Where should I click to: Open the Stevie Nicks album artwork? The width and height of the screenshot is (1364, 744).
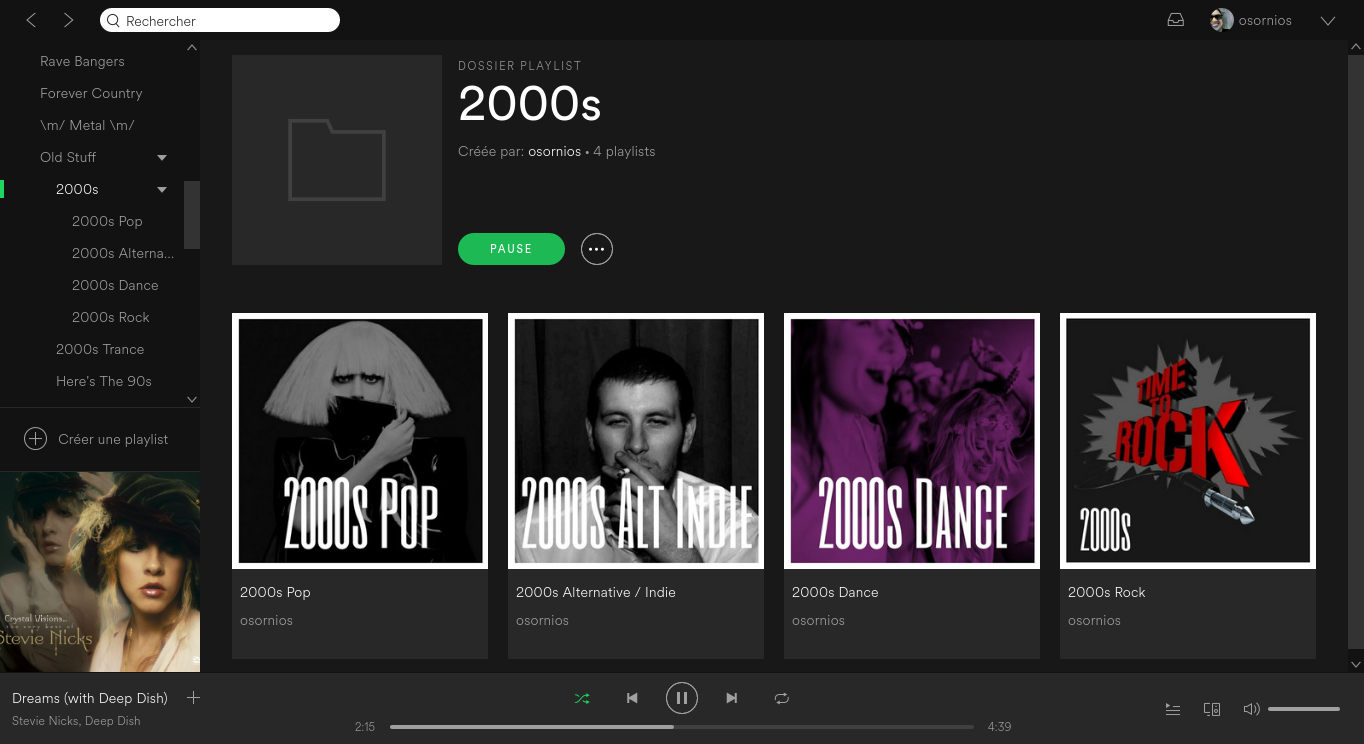click(100, 572)
